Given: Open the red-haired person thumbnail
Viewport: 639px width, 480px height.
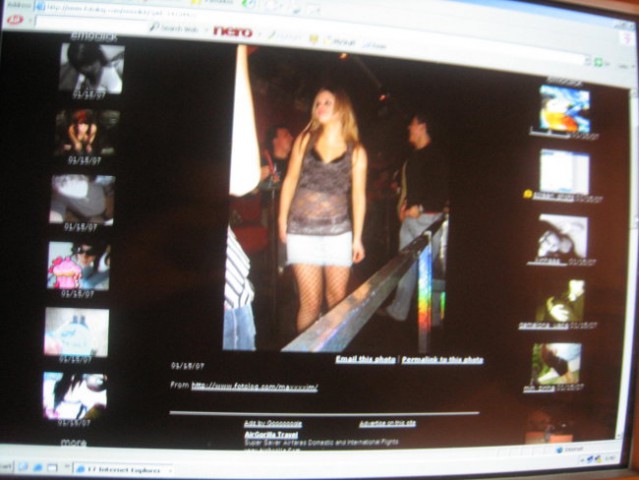Looking at the screenshot, I should click(x=87, y=132).
